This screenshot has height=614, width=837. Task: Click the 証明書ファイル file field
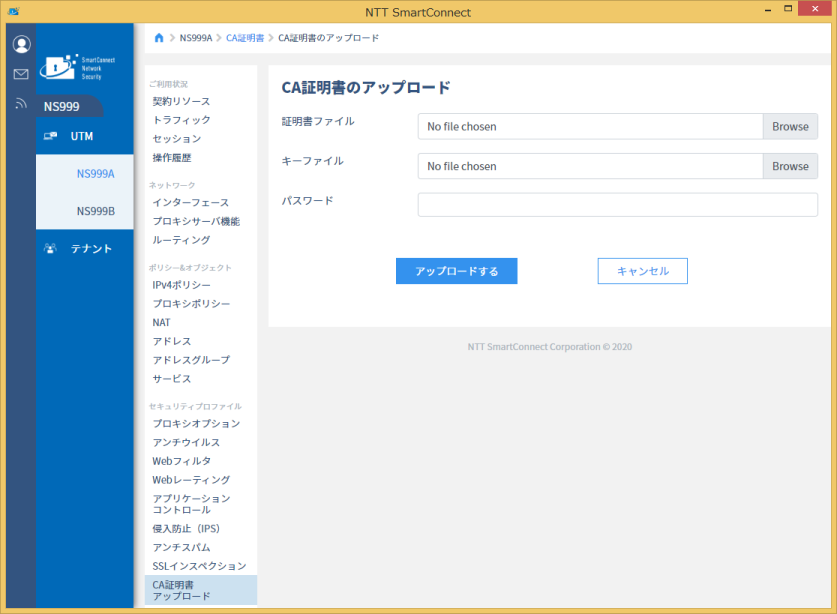(x=590, y=127)
